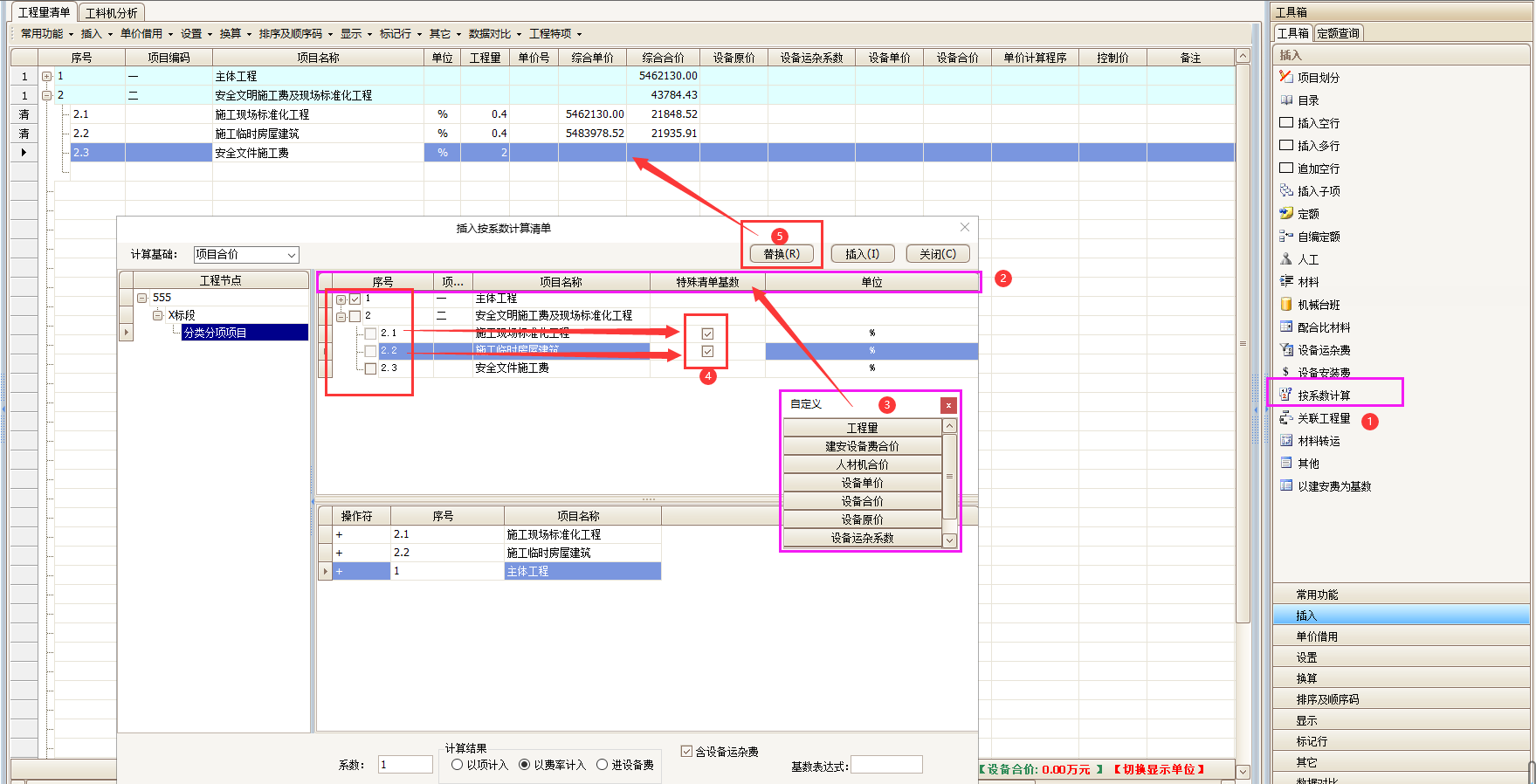This screenshot has height=784, width=1536.
Task: Collapse the 555 project tree node
Action: click(x=141, y=298)
